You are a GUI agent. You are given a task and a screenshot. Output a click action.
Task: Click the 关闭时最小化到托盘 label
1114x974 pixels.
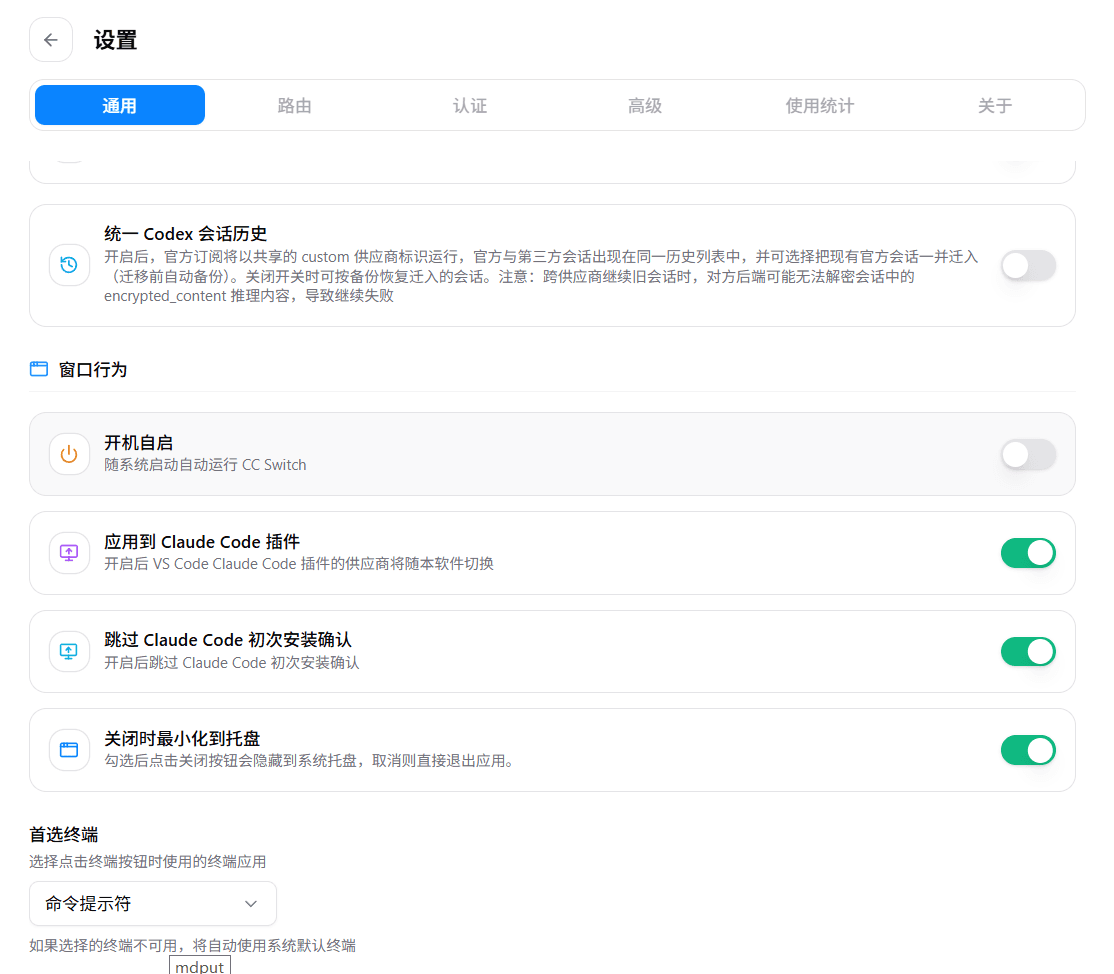pos(182,738)
